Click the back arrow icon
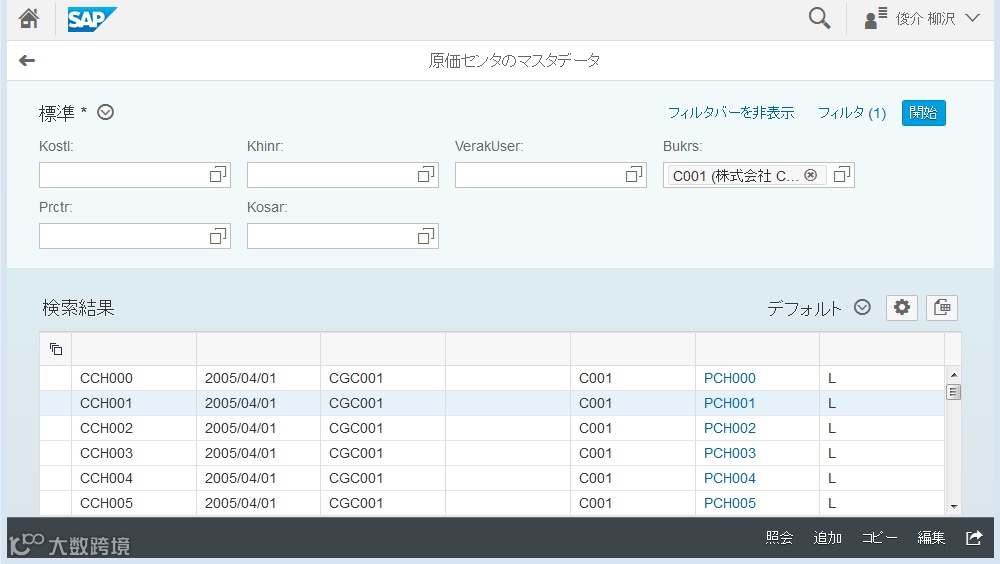 27,61
